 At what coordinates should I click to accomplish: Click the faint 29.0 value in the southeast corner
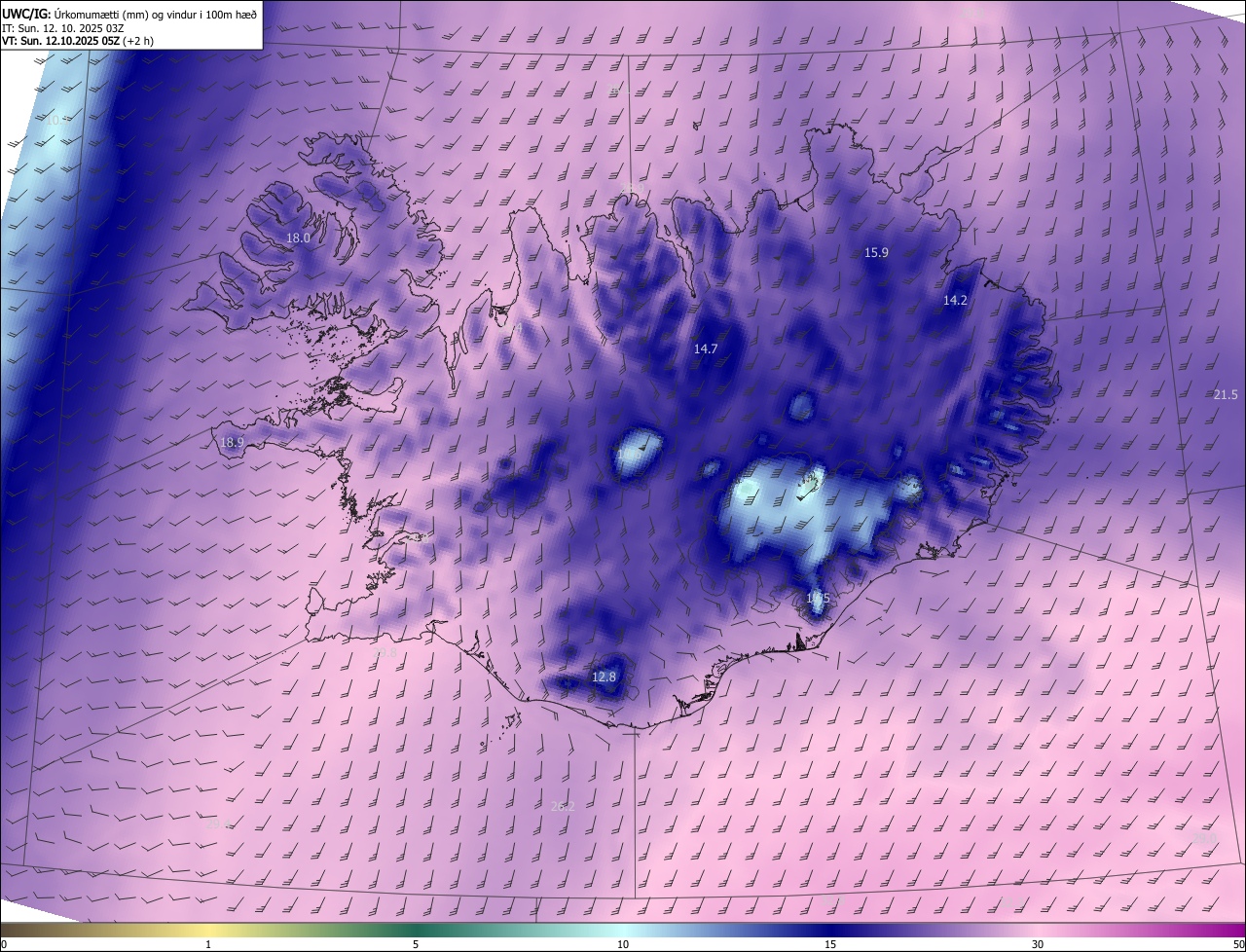coord(1205,837)
